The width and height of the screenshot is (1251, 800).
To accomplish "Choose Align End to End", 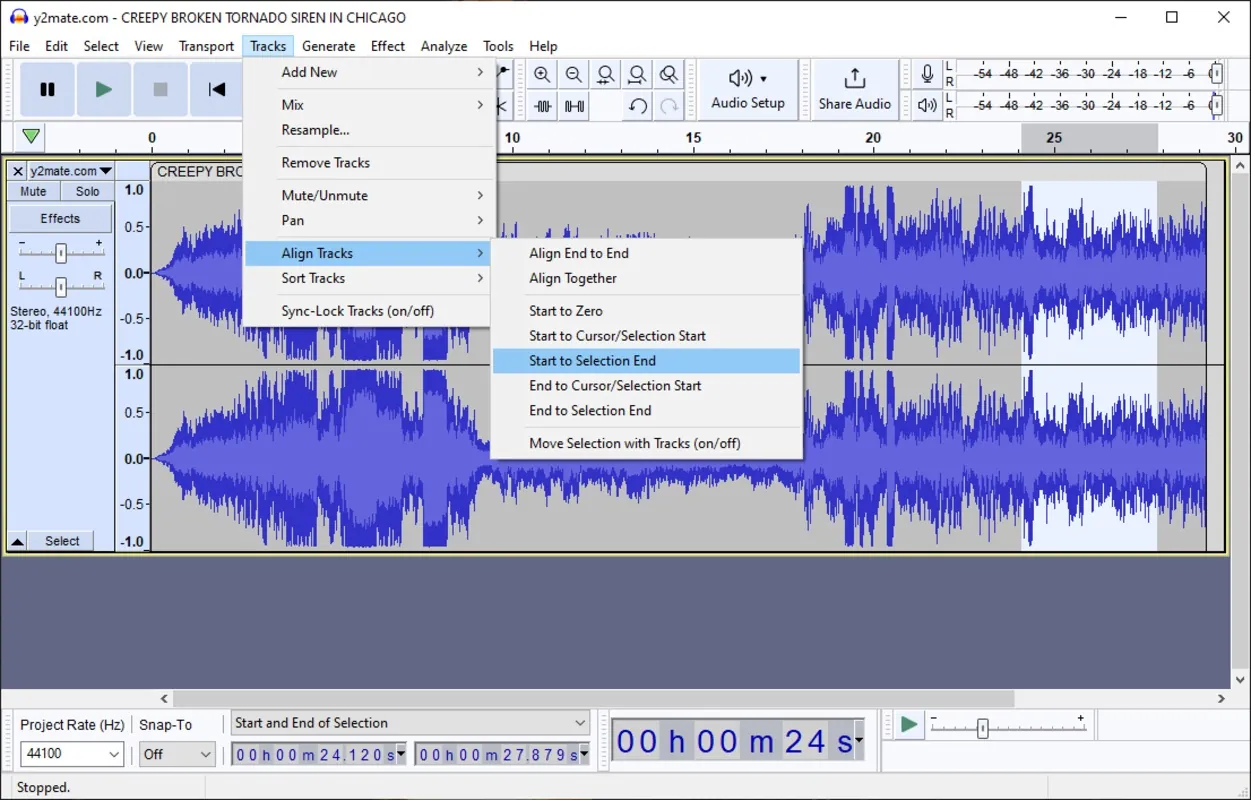I will point(646,254).
